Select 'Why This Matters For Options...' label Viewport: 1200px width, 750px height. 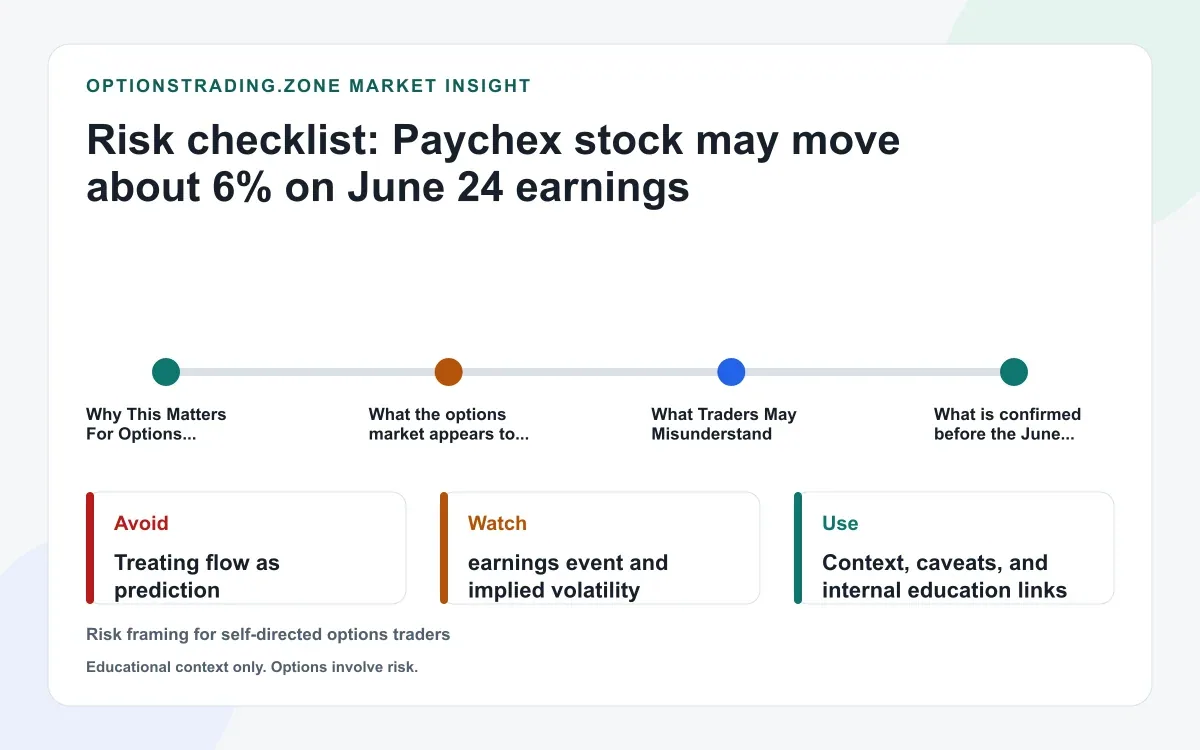pos(156,424)
